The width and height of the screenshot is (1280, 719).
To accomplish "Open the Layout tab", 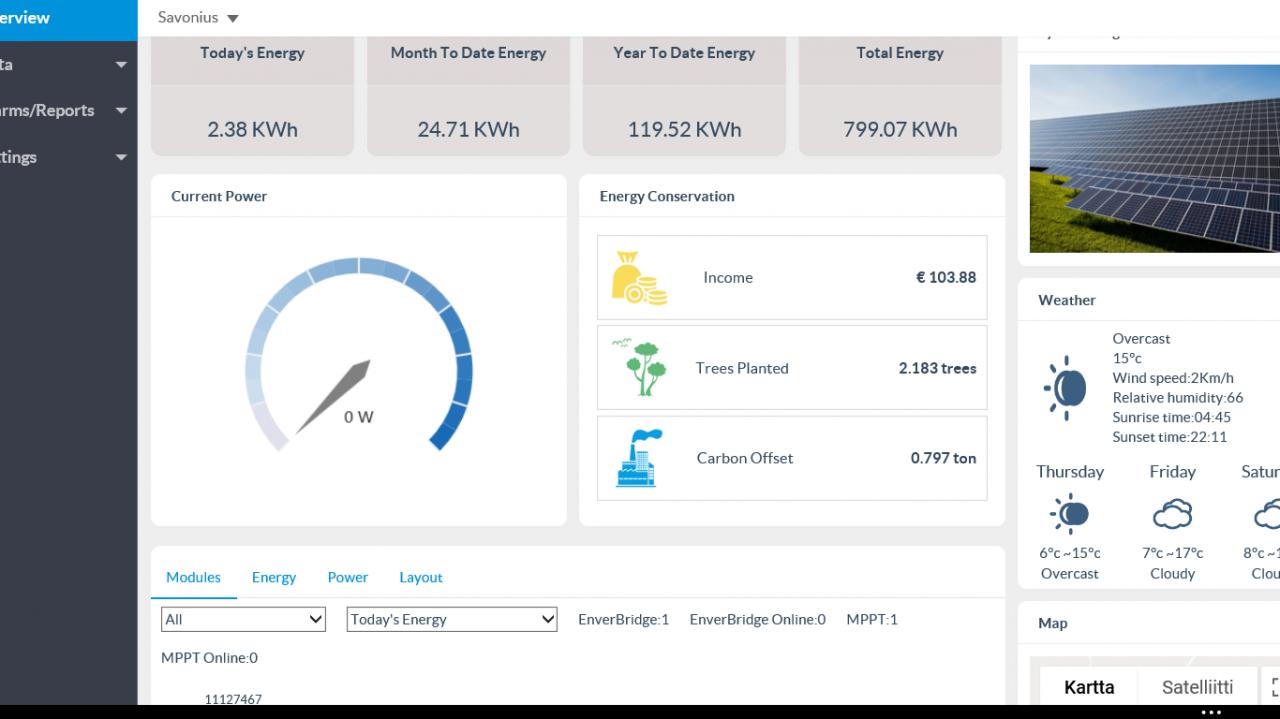I will tap(421, 577).
